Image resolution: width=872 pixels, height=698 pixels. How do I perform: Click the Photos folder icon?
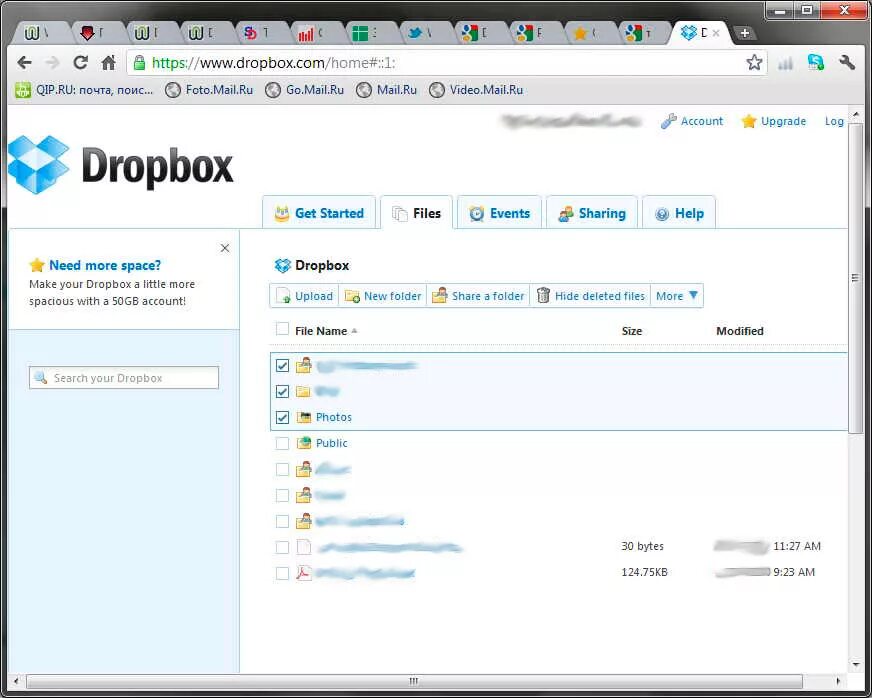[303, 417]
